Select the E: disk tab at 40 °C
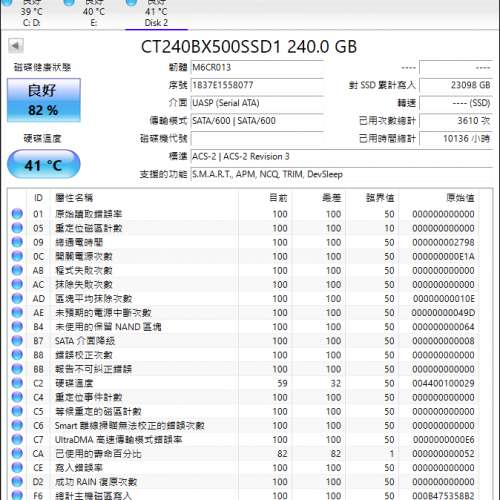500x500 pixels. click(x=94, y=15)
